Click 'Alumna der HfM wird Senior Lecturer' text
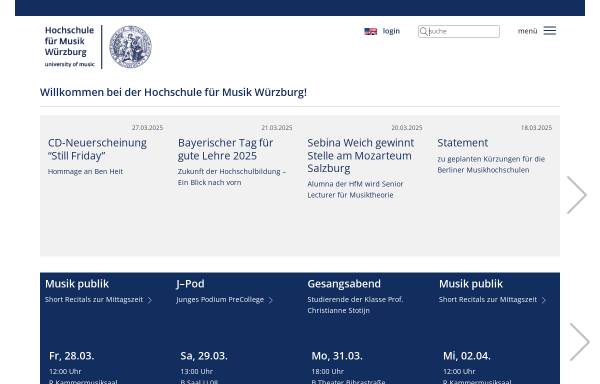Image resolution: width=600 pixels, height=384 pixels. [355, 189]
